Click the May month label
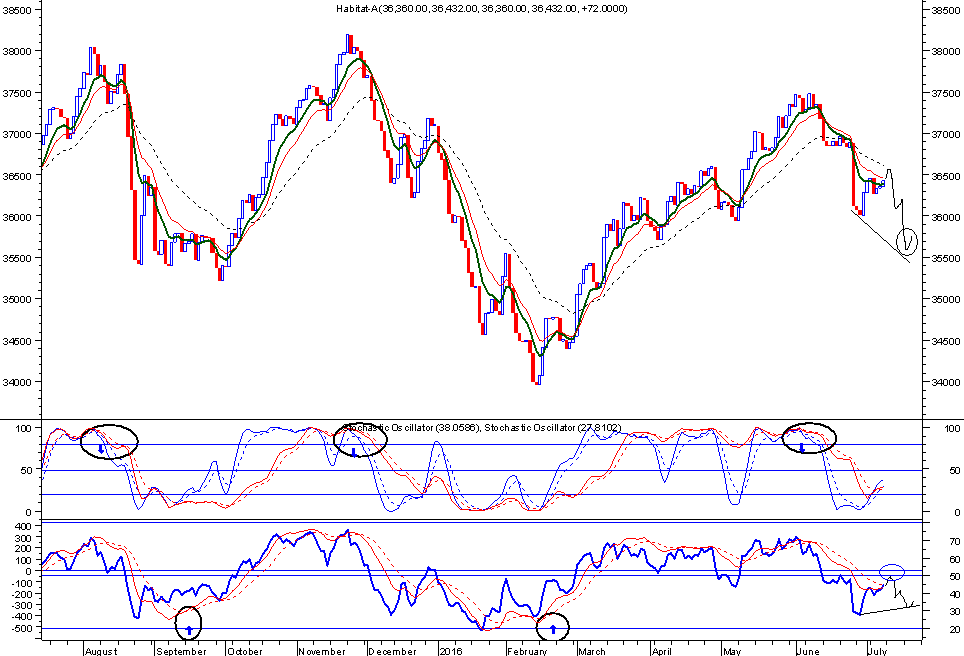Screen dimensions: 964x656 pyautogui.click(x=732, y=651)
